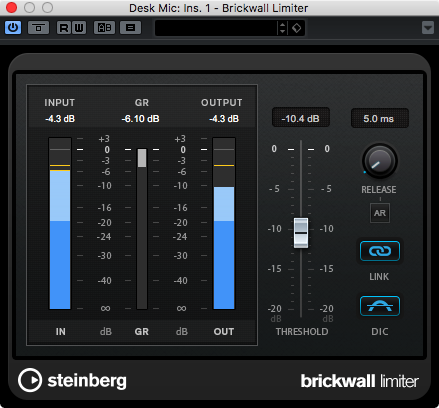Screen dimensions: 439x408
Task: Toggle the DIC intersample clipping button
Action: pos(380,306)
